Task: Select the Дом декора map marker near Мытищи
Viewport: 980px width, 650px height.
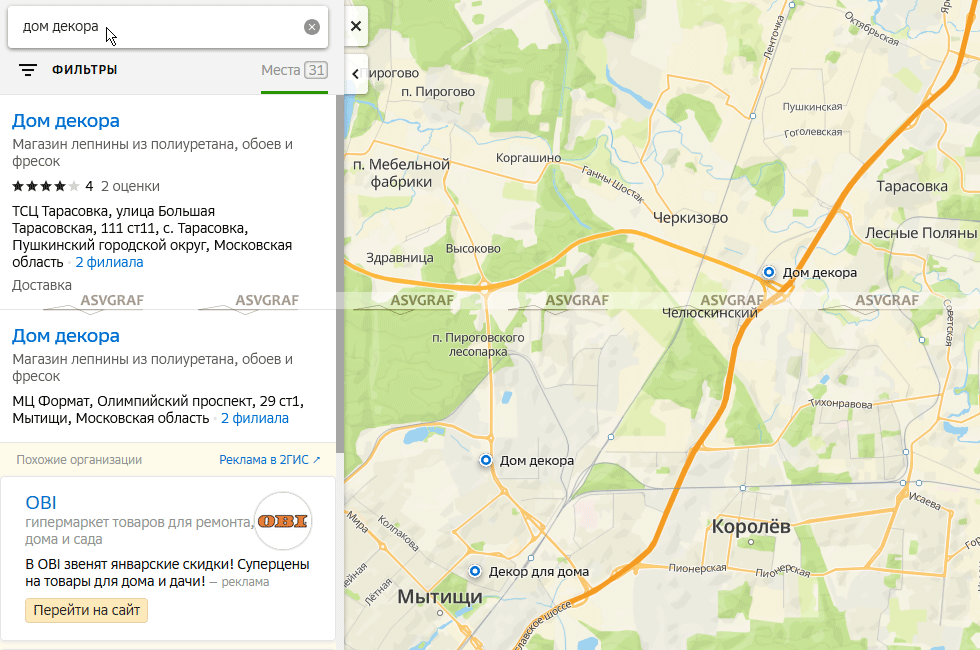Action: 486,460
